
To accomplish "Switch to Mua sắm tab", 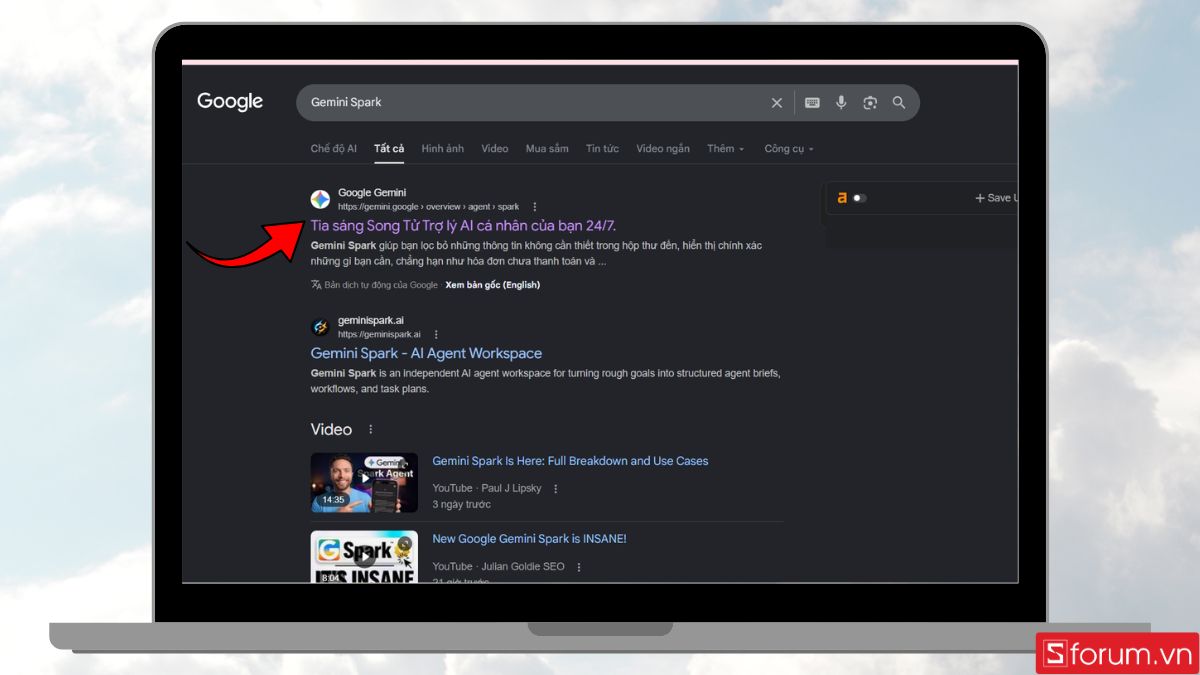I will [547, 149].
